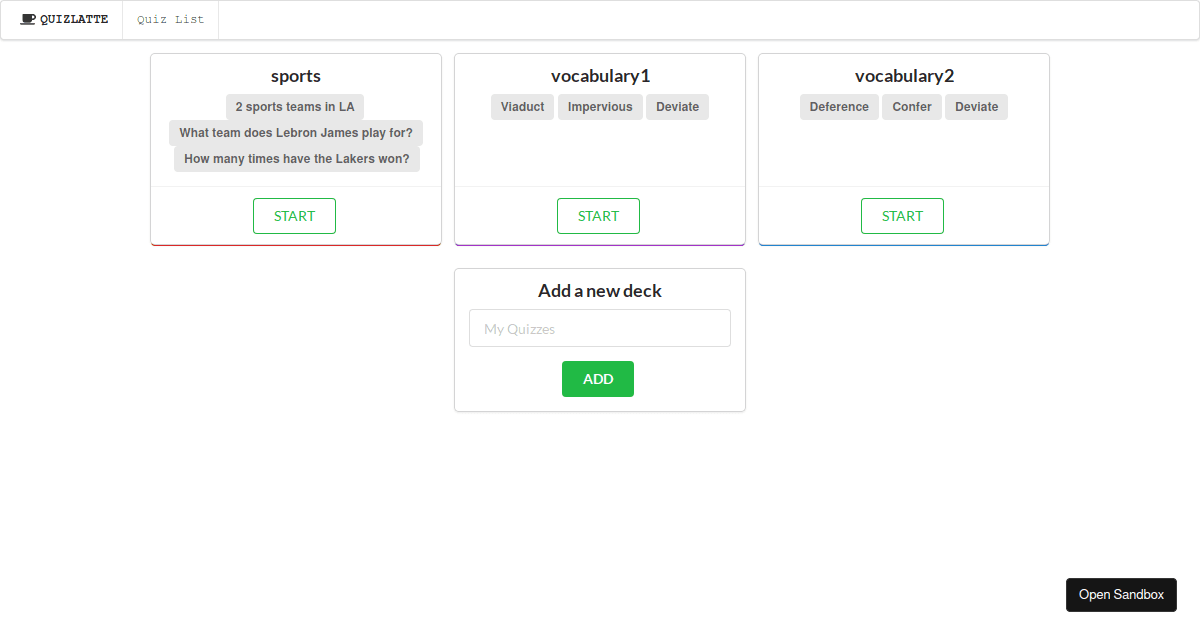Select 'What team does Lebron James play for?' question
Screen dimensions: 1200x630
(295, 132)
